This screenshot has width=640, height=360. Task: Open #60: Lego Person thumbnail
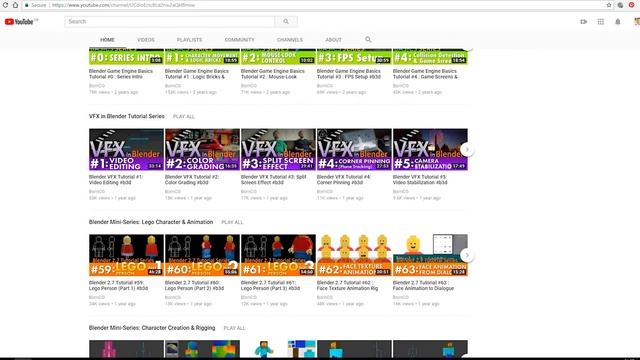click(x=202, y=255)
